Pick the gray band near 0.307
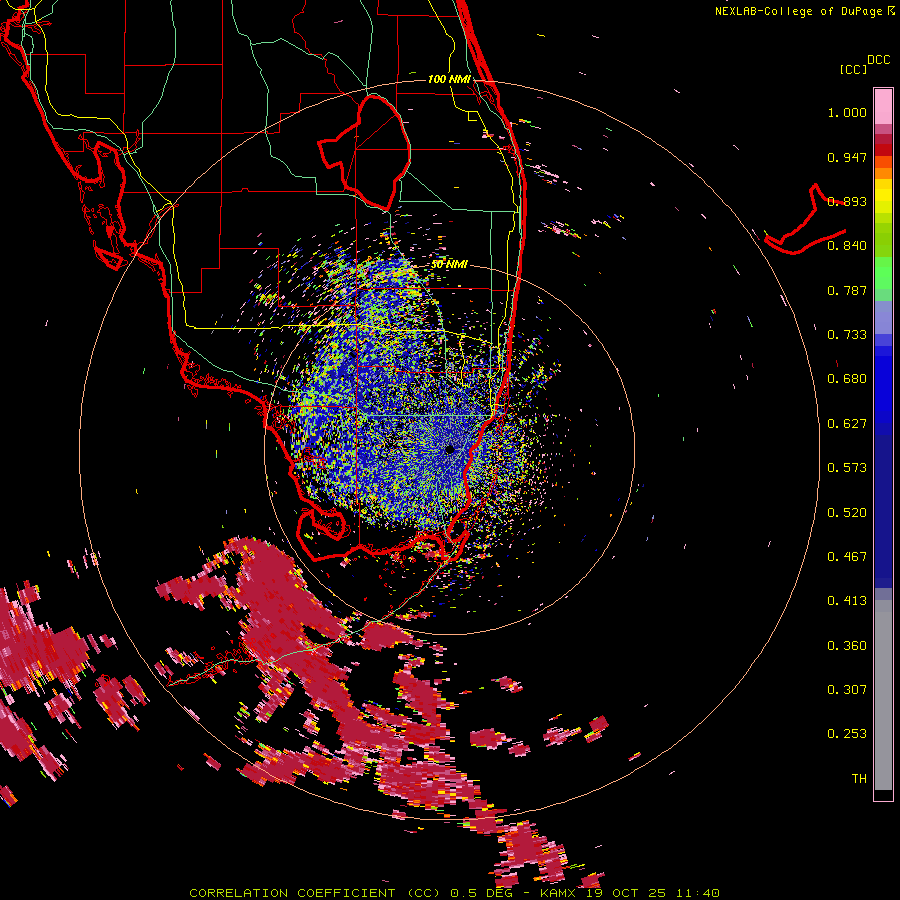This screenshot has width=900, height=900. click(x=883, y=695)
